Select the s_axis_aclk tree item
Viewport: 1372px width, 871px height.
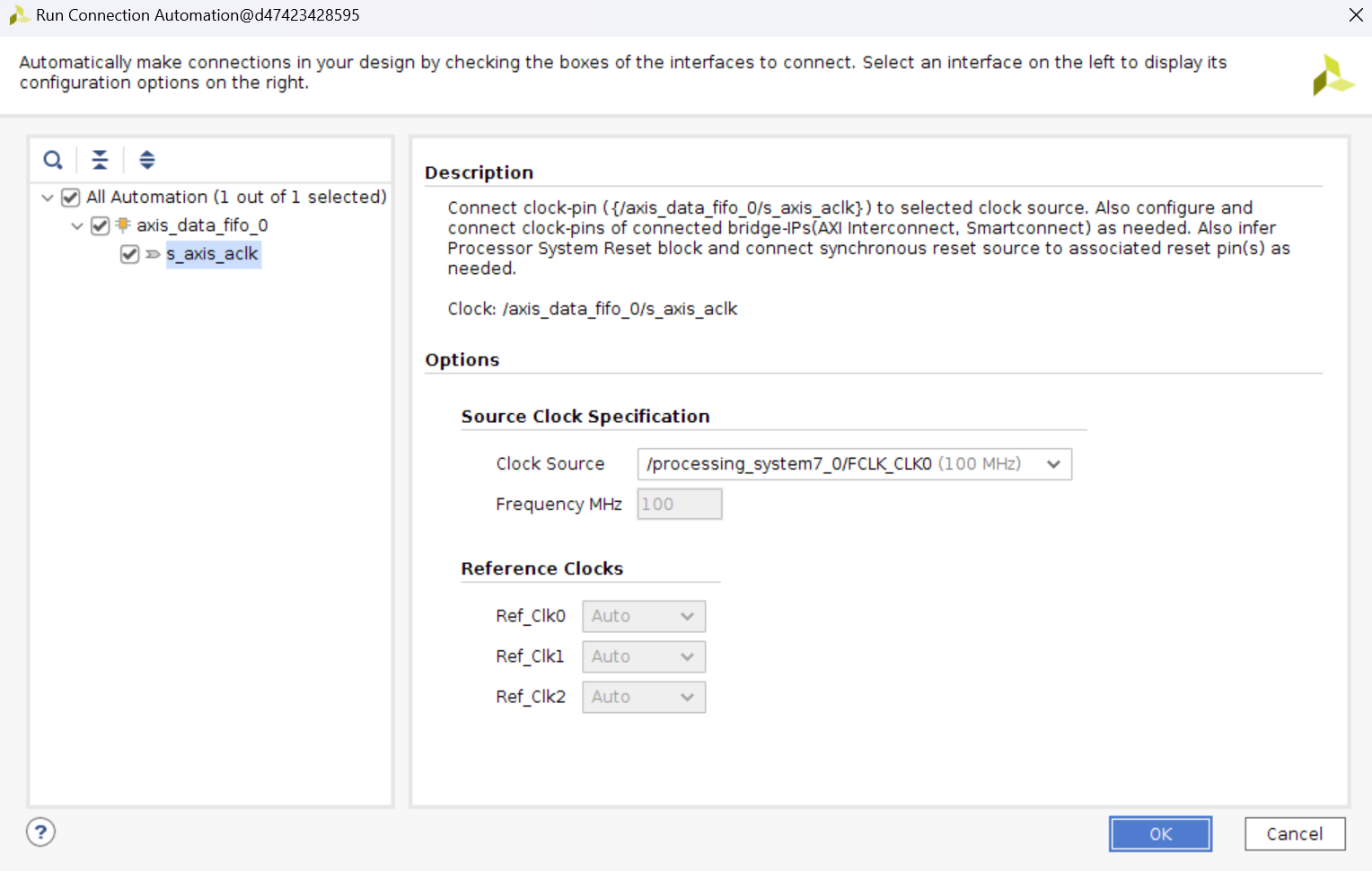tap(213, 254)
